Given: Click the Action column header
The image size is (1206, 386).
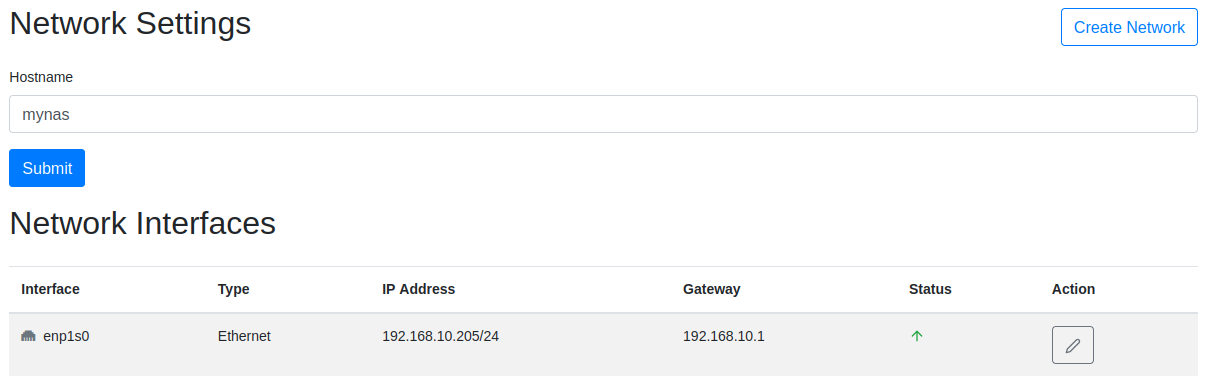Looking at the screenshot, I should pos(1073,289).
